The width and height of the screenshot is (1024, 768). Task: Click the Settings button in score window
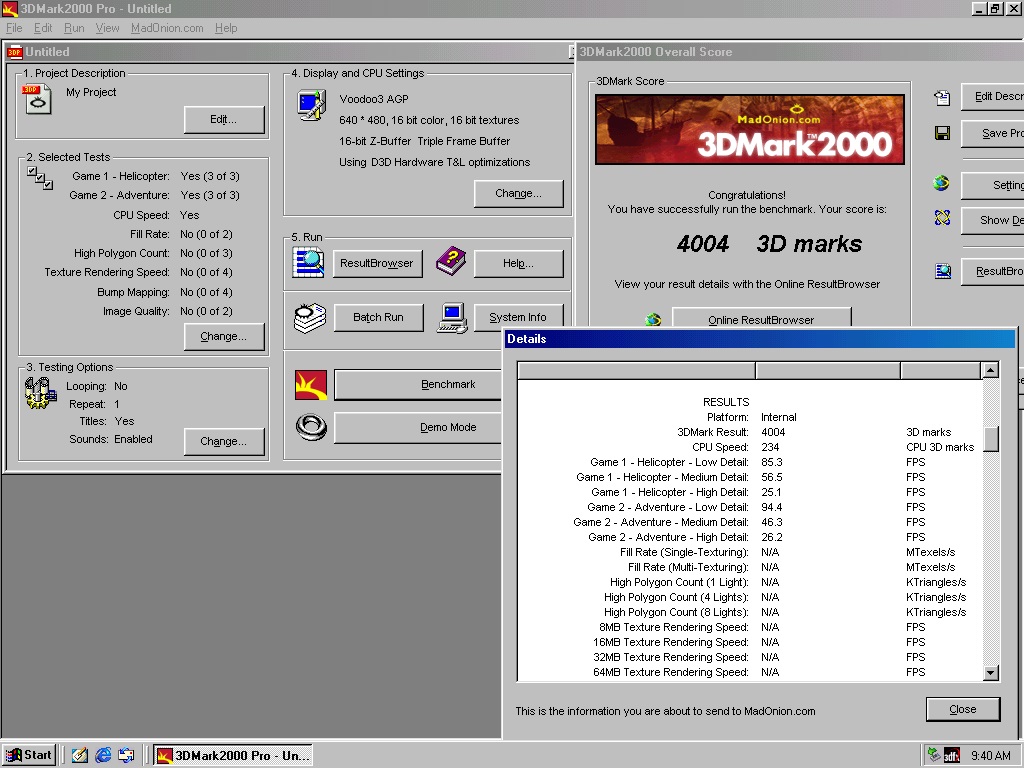[993, 185]
